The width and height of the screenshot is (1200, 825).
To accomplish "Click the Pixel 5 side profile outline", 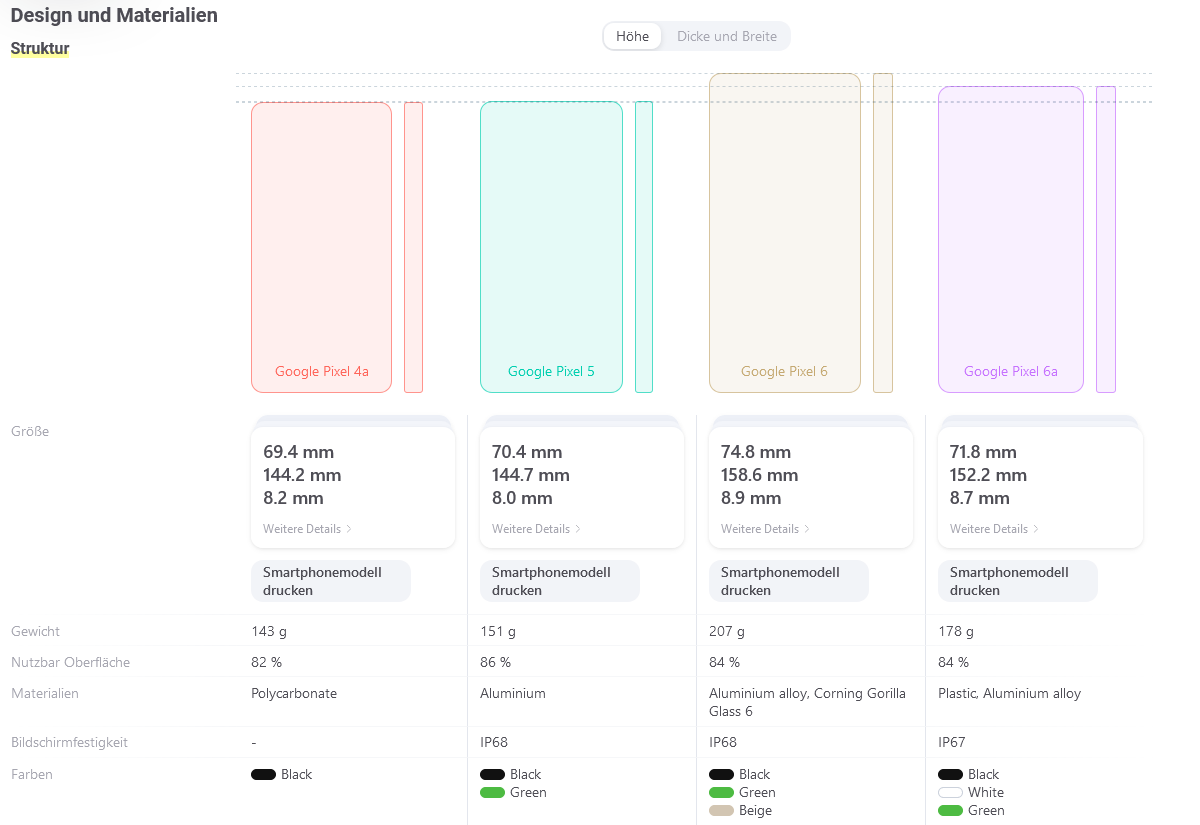I will click(644, 247).
